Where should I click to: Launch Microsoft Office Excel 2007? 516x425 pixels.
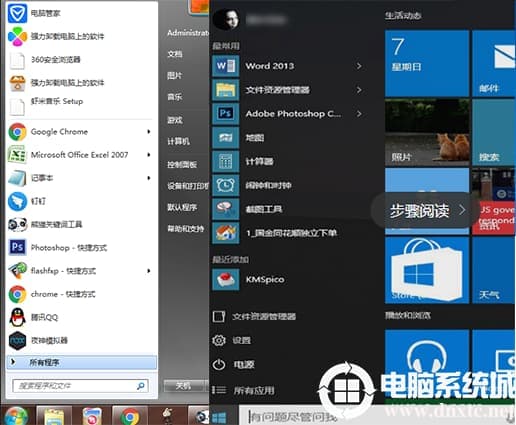coord(80,155)
